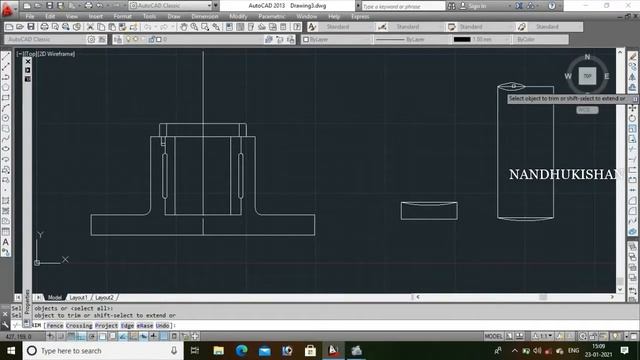The width and height of the screenshot is (640, 360).
Task: Activate the Pan hand tool
Action: (x=184, y=27)
